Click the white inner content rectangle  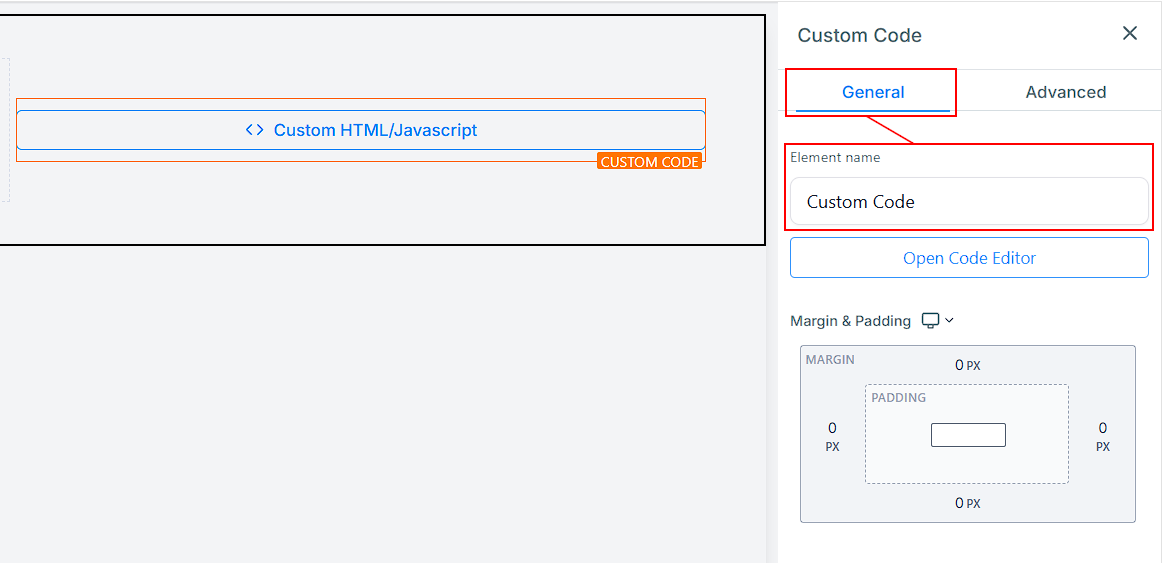(x=967, y=435)
